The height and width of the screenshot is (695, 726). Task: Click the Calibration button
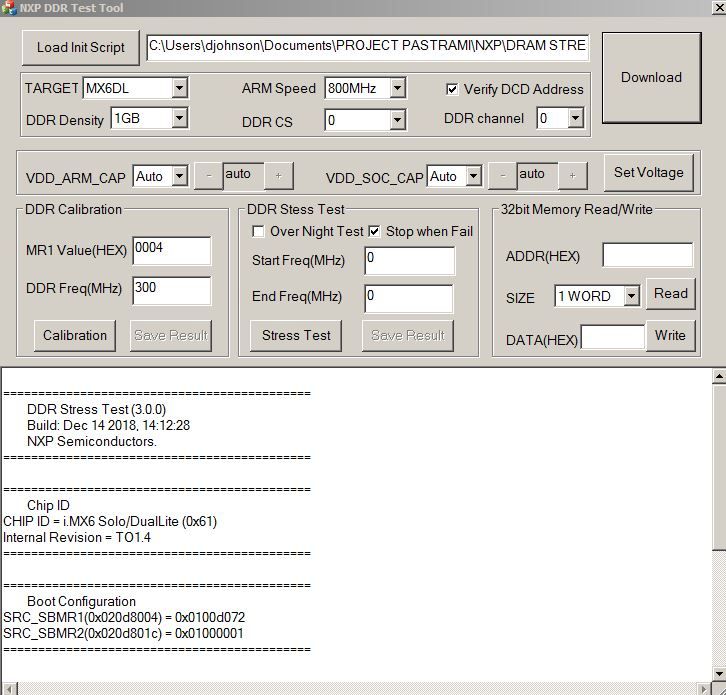pyautogui.click(x=75, y=335)
